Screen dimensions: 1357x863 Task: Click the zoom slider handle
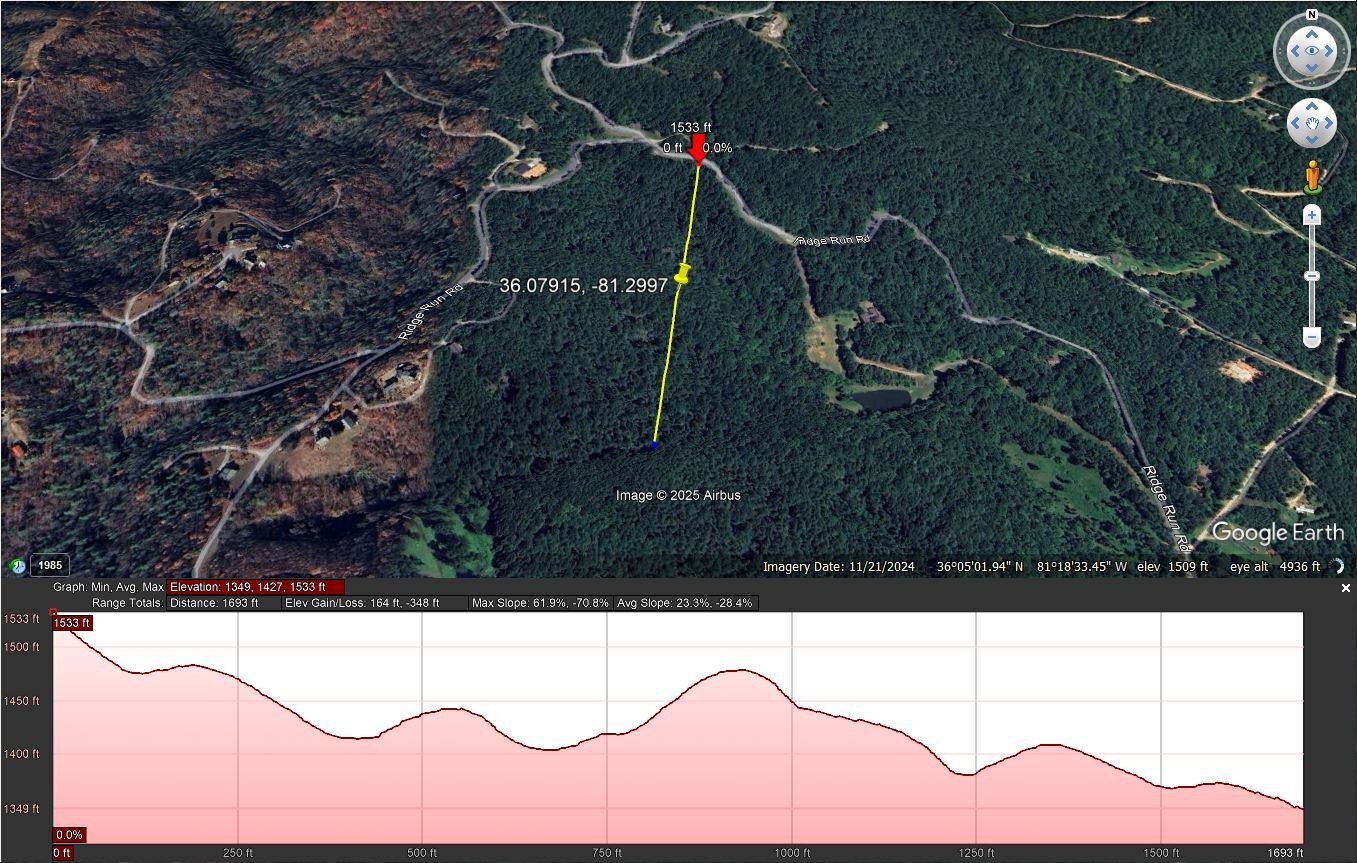1312,276
